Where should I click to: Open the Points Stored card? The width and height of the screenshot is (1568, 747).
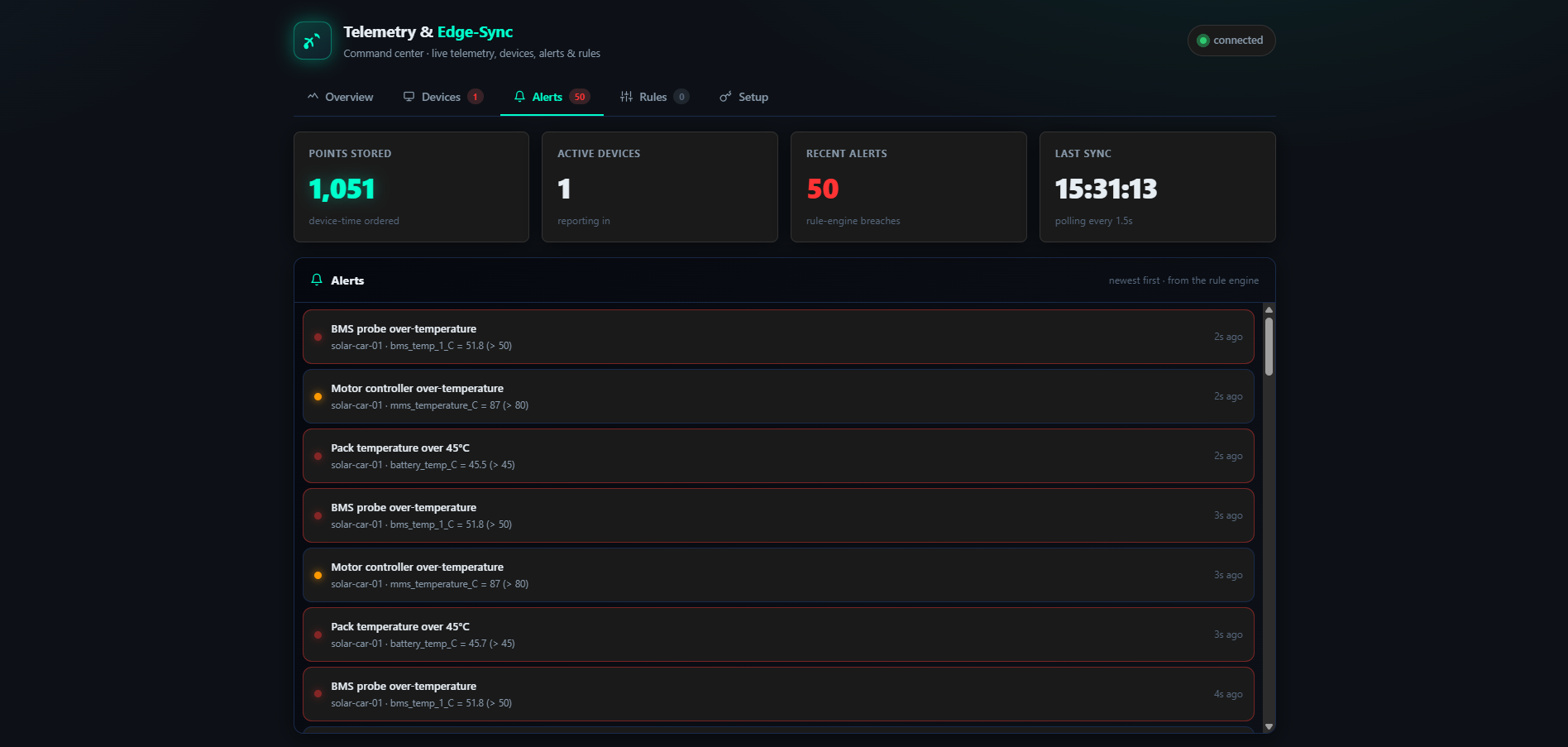tap(411, 187)
